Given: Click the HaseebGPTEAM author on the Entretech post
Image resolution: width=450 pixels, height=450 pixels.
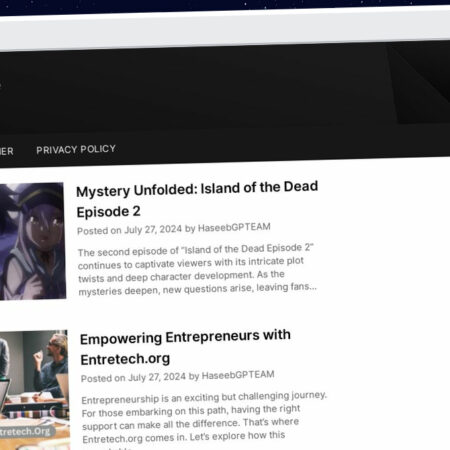Looking at the screenshot, I should (238, 375).
